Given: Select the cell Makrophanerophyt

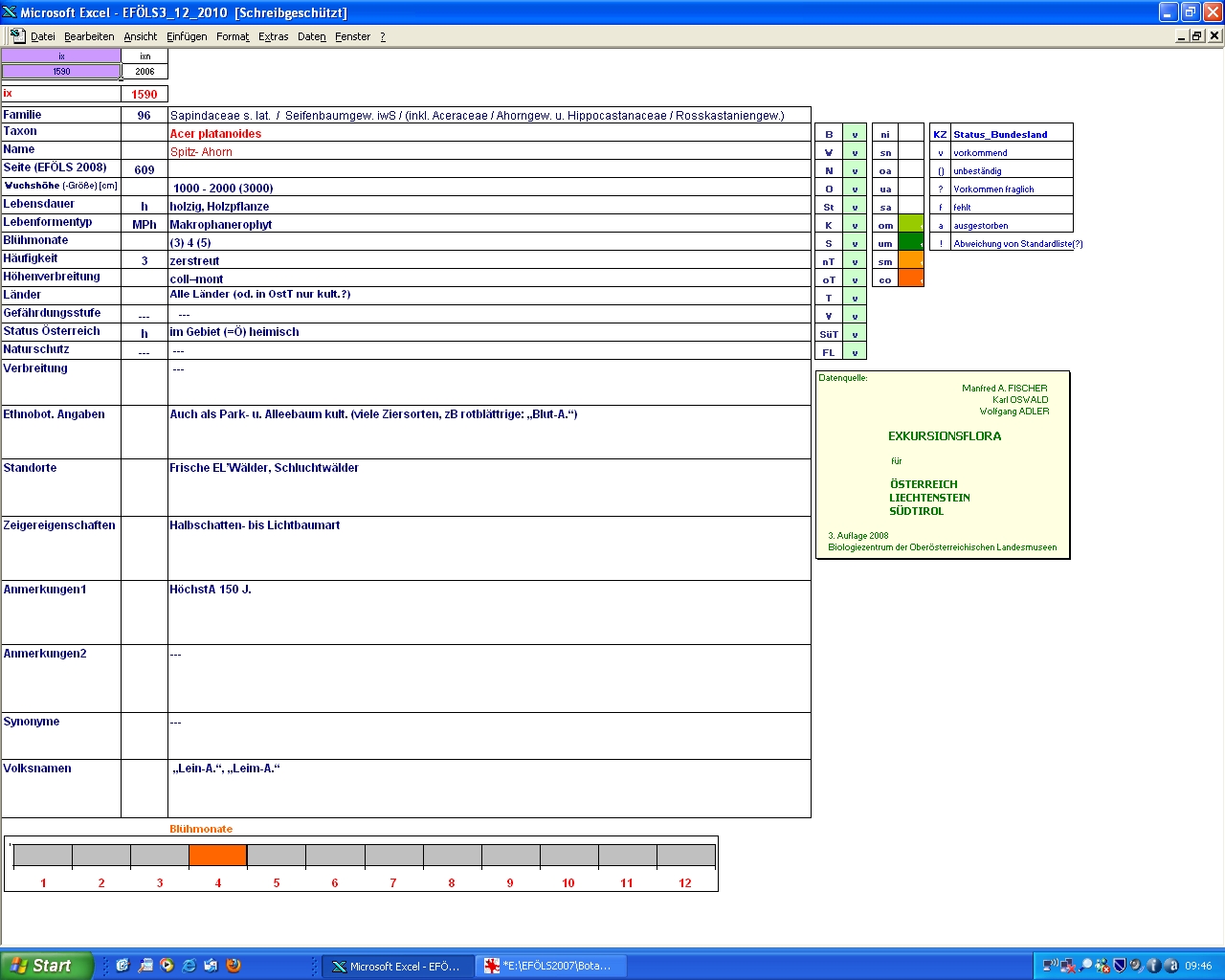Looking at the screenshot, I should (x=489, y=224).
